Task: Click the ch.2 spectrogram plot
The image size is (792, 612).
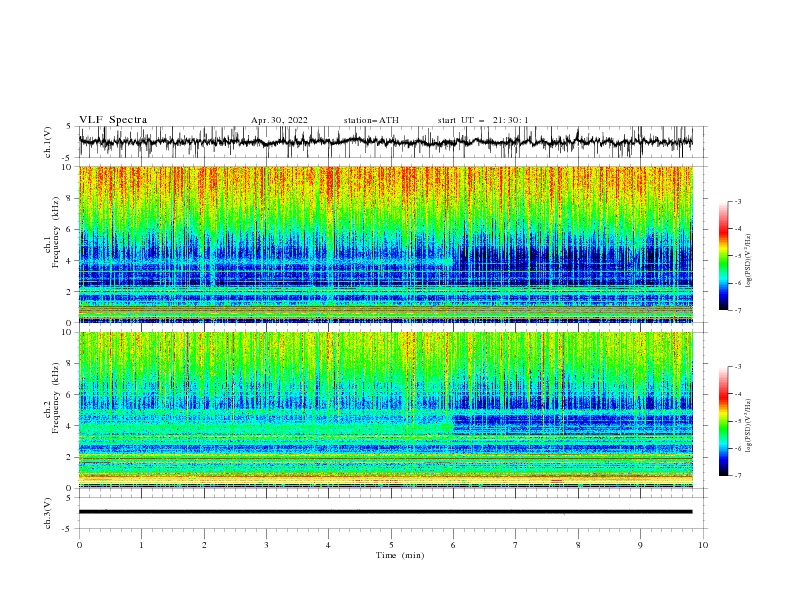Action: point(386,410)
